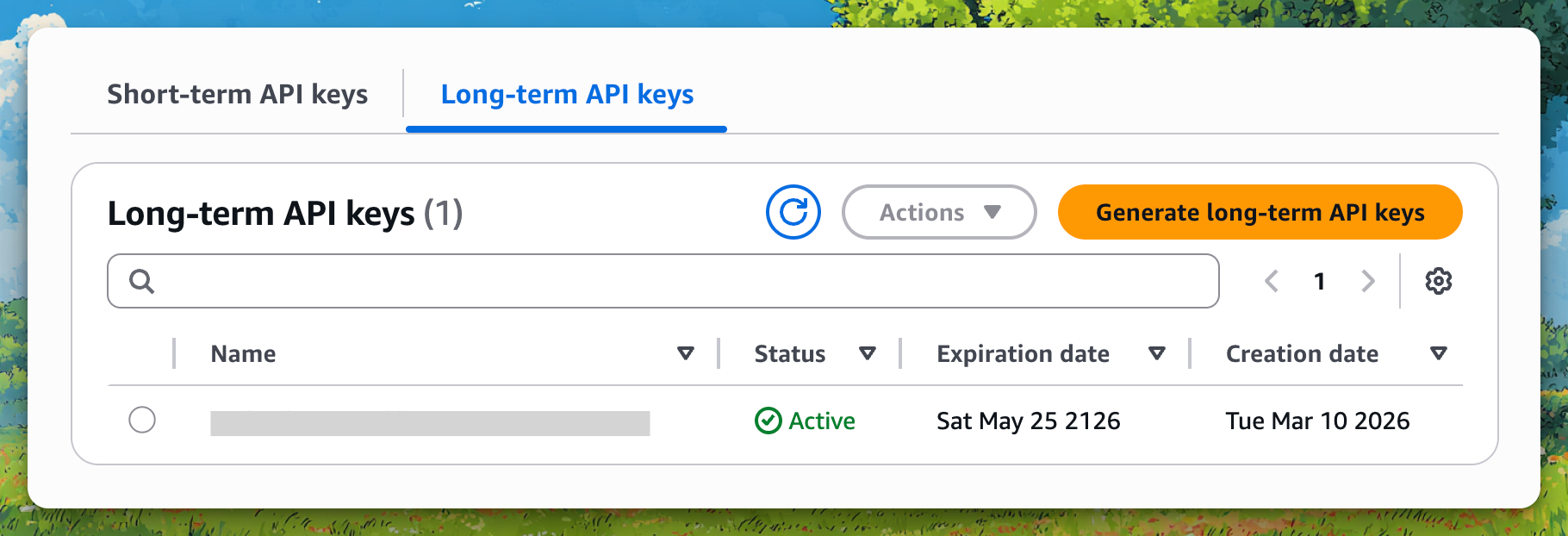The width and height of the screenshot is (1568, 536).
Task: Go to the previous page chevron
Action: click(x=1272, y=281)
